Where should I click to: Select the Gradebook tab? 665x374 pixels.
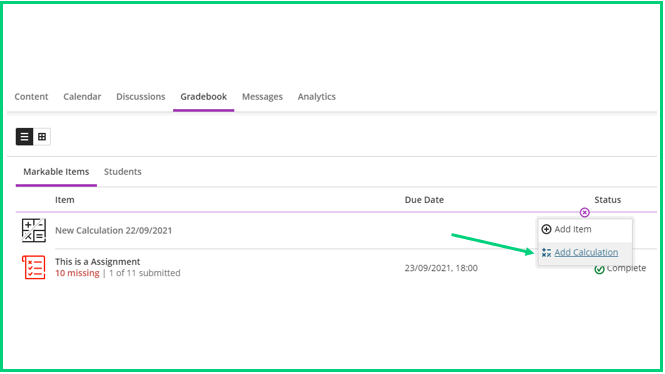click(x=204, y=97)
